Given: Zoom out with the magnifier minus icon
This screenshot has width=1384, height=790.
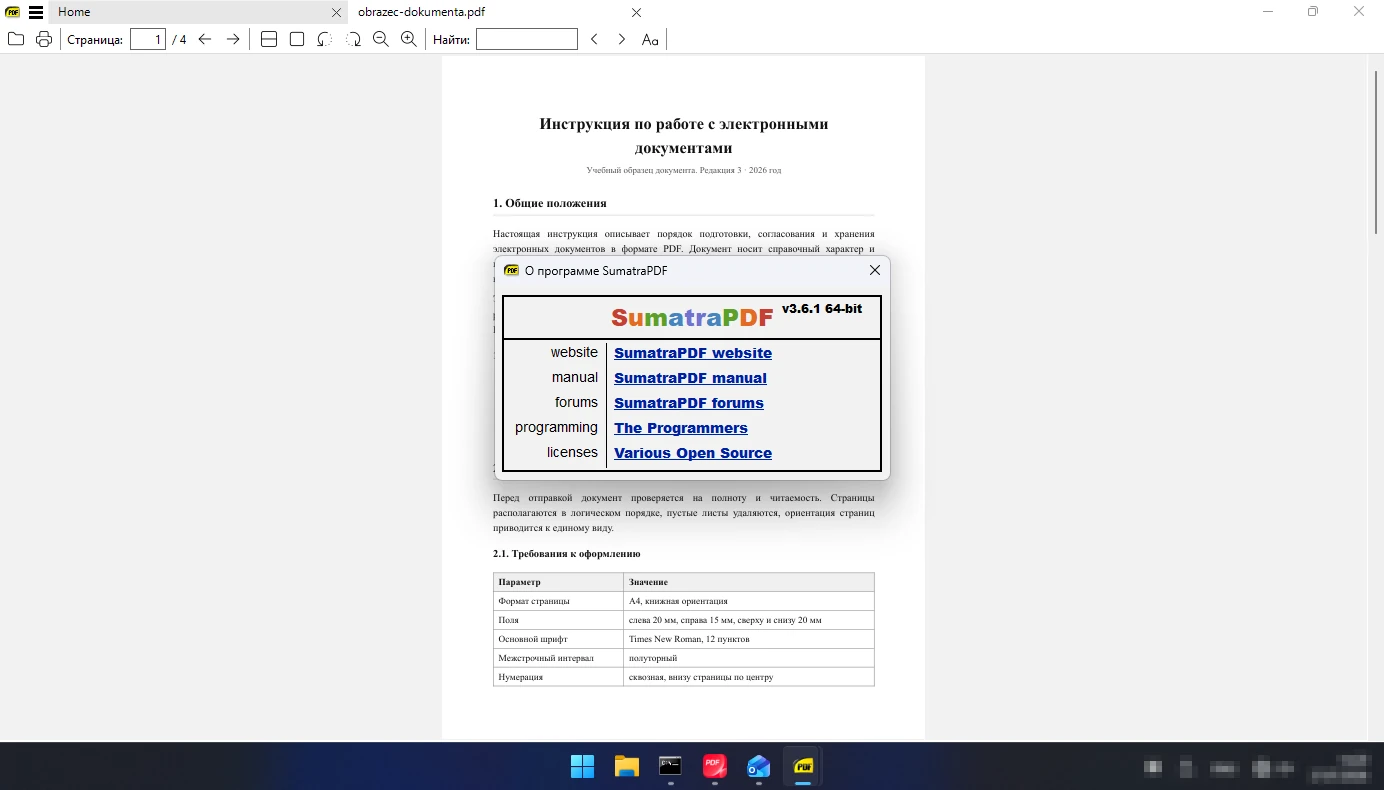Looking at the screenshot, I should 381,39.
